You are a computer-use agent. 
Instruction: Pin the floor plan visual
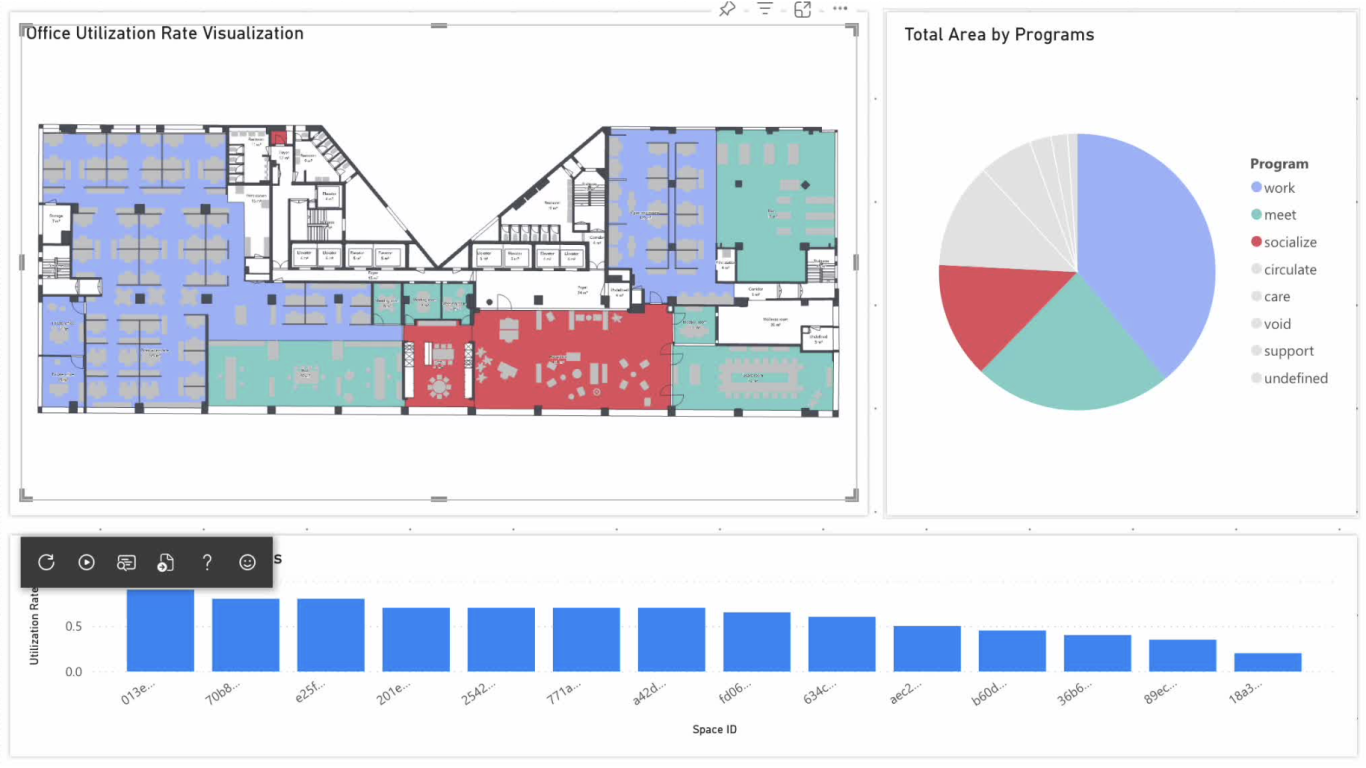[727, 9]
